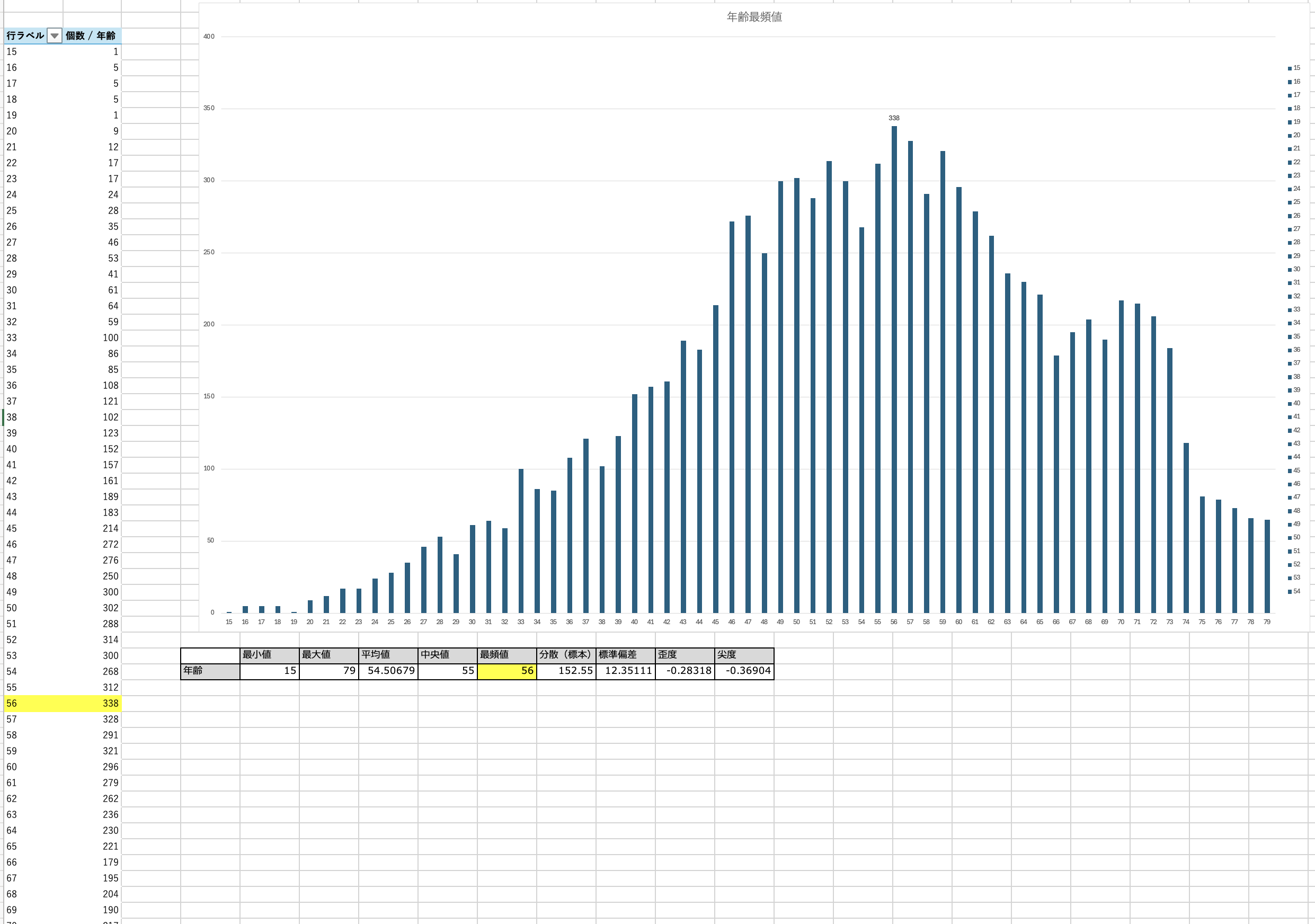Select the 個数 / 年齢 pivot header cell

pos(92,35)
